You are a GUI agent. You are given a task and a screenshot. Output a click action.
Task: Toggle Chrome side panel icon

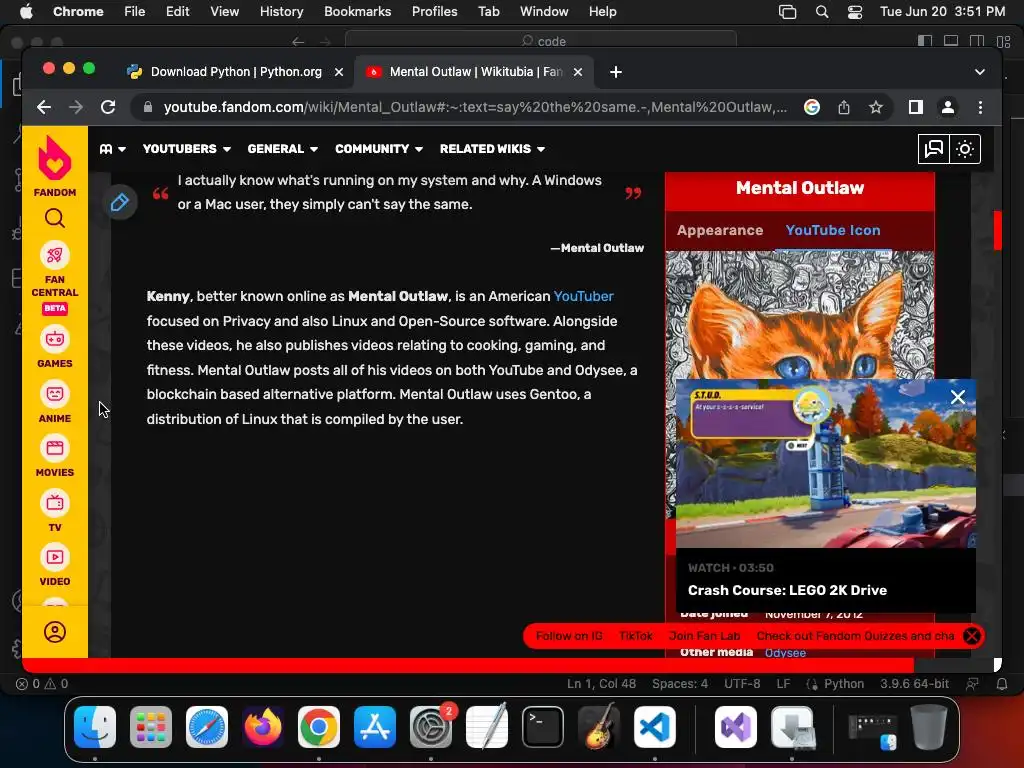pos(916,107)
